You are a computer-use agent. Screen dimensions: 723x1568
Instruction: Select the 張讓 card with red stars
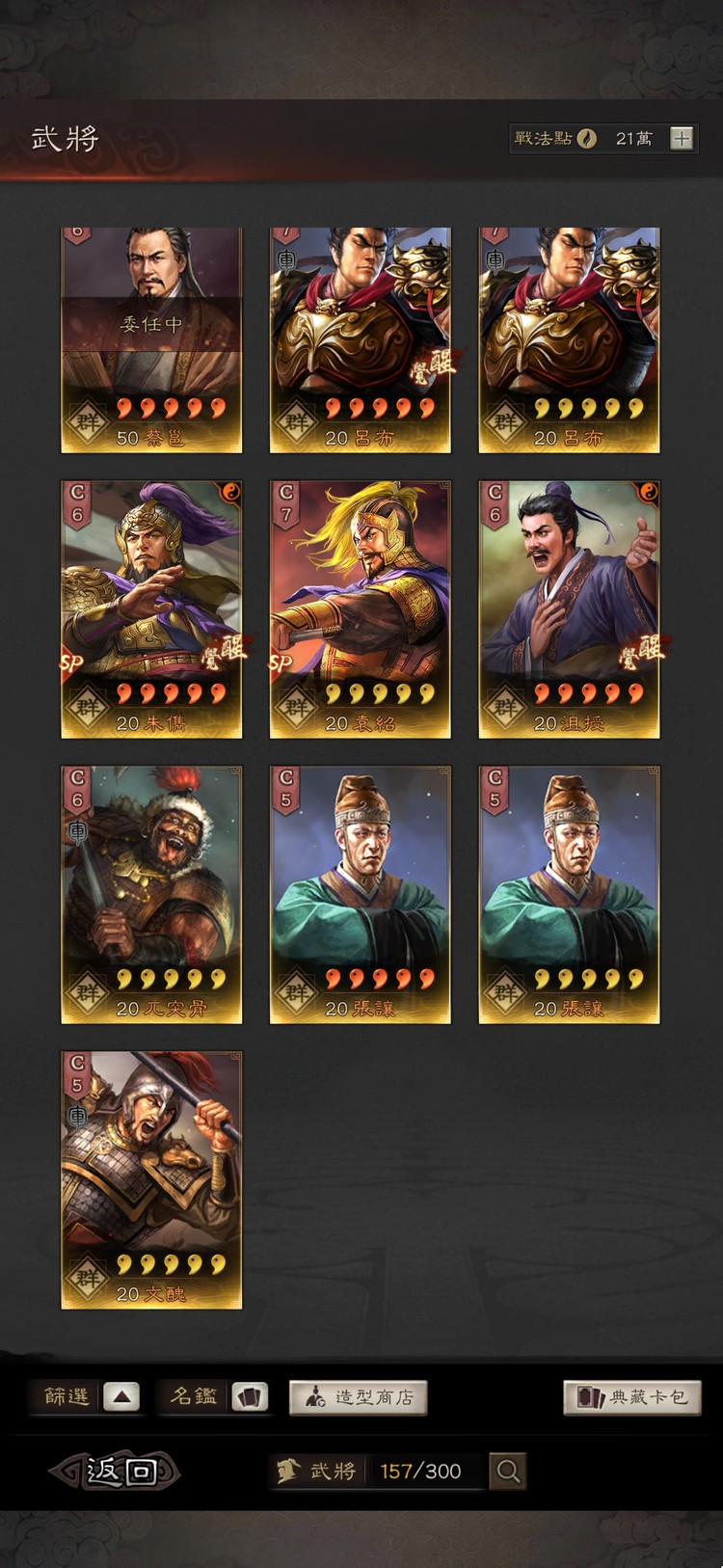[x=361, y=895]
